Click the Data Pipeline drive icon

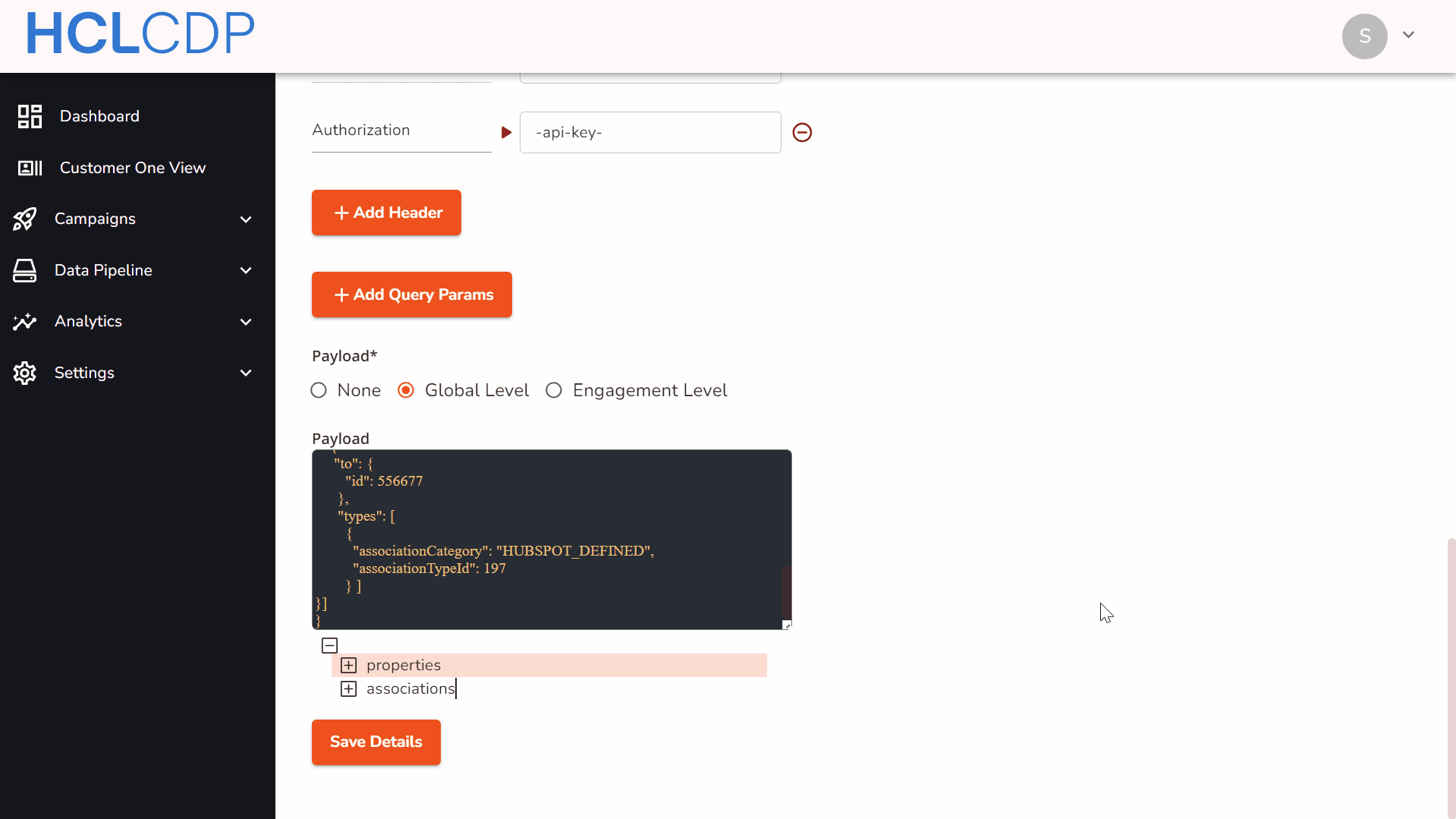coord(24,270)
